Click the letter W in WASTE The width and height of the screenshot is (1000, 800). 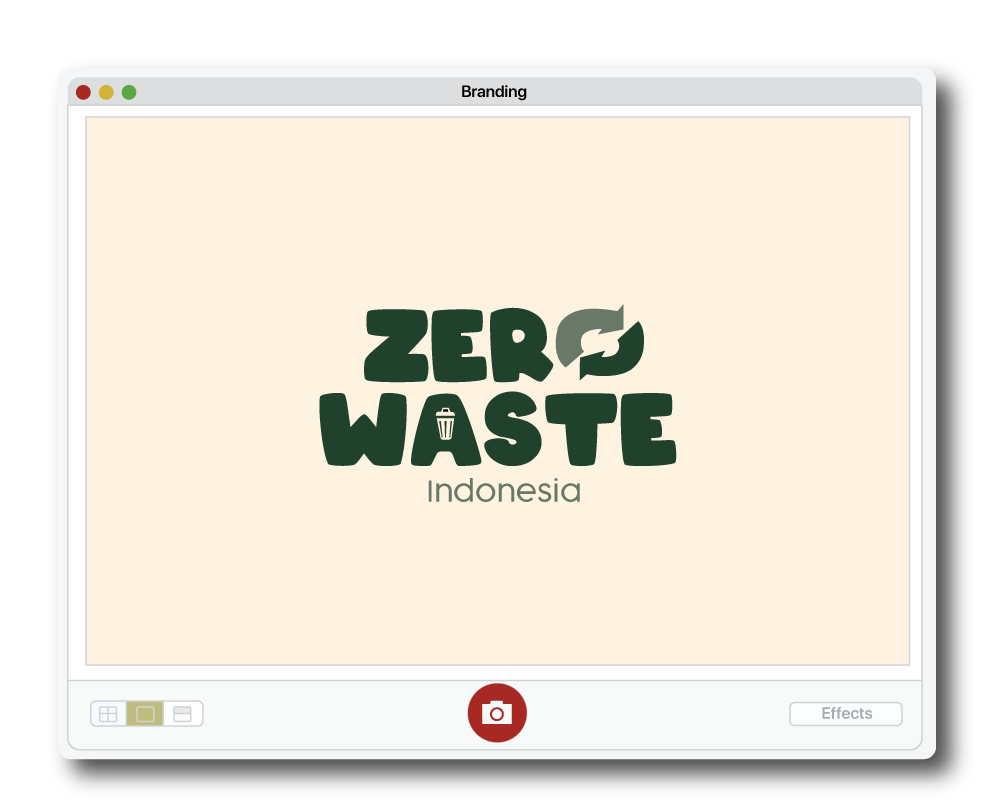[365, 429]
